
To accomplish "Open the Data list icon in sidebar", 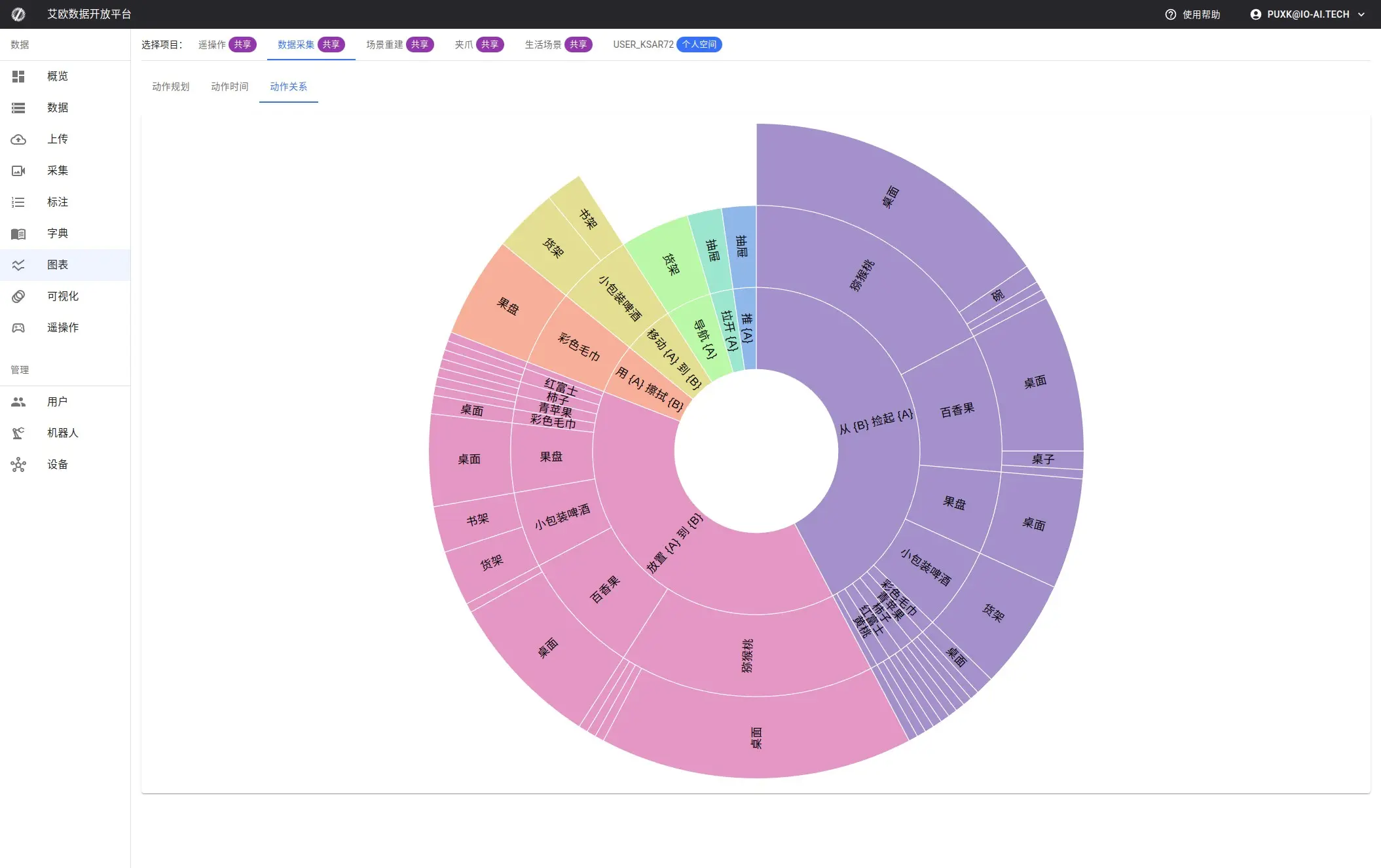I will 18,108.
